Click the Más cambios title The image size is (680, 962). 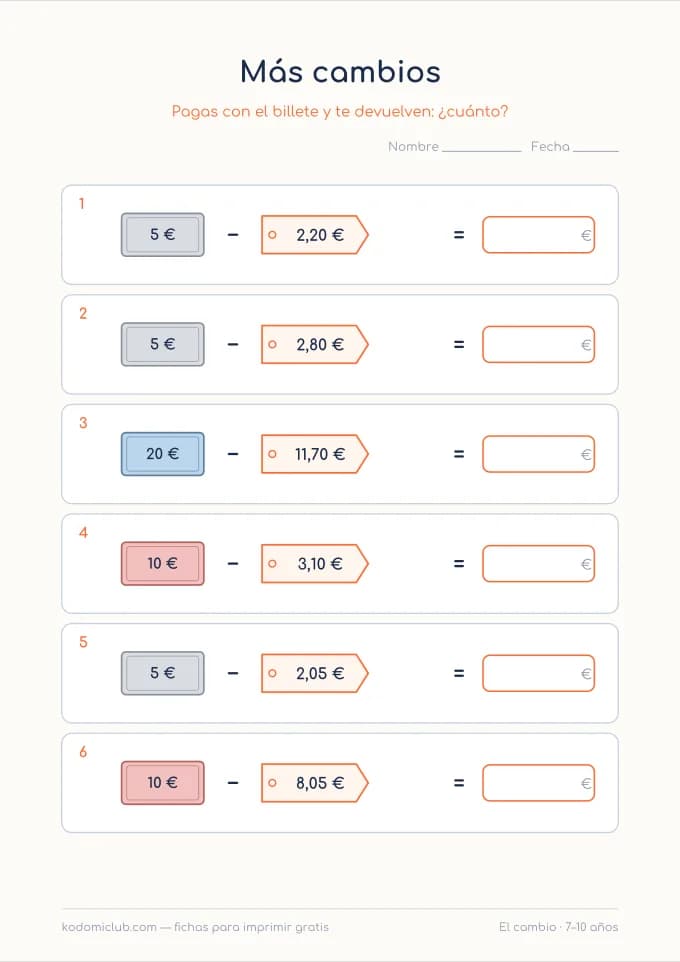[340, 72]
